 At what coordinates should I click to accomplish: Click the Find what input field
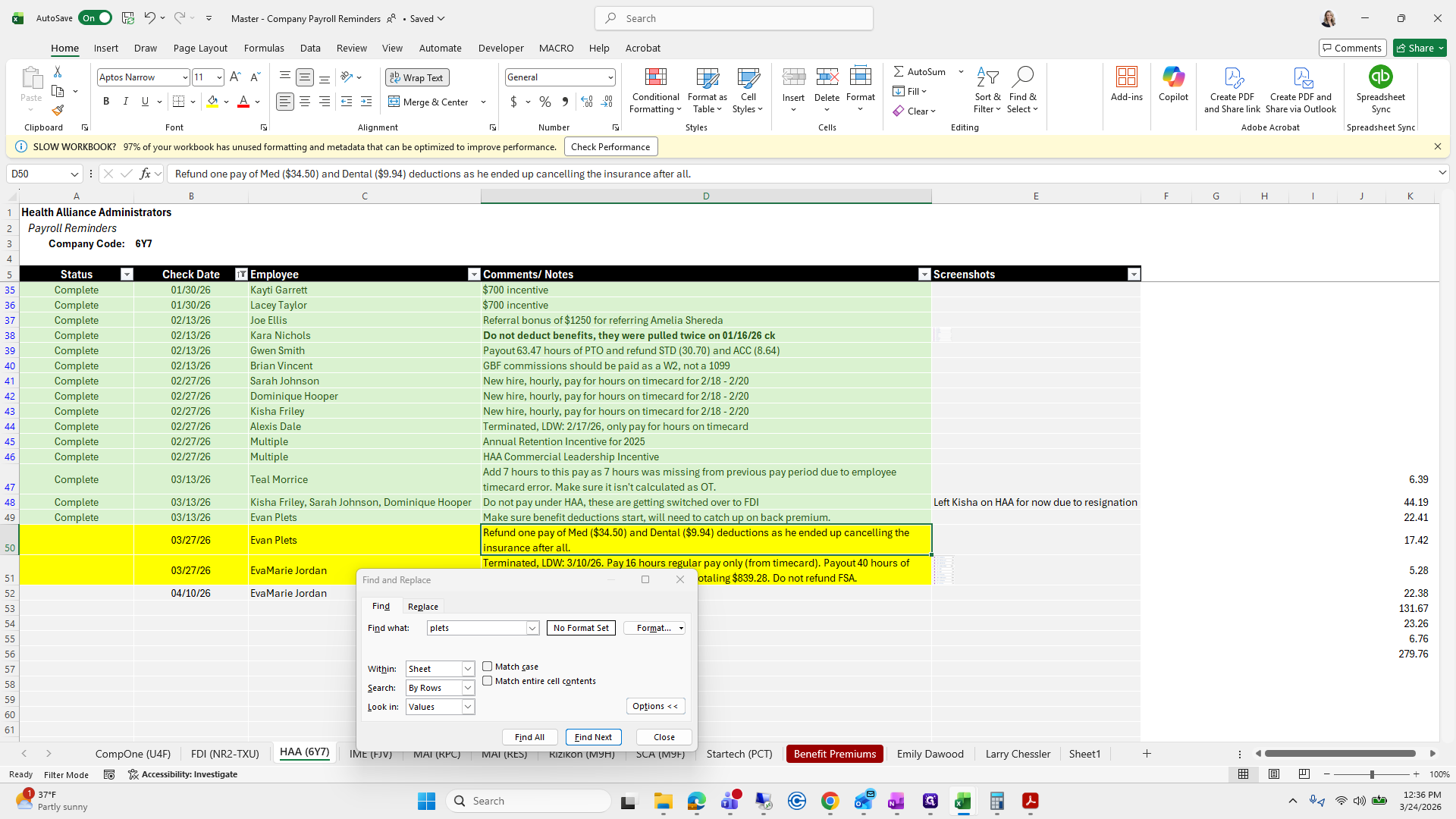pyautogui.click(x=476, y=628)
